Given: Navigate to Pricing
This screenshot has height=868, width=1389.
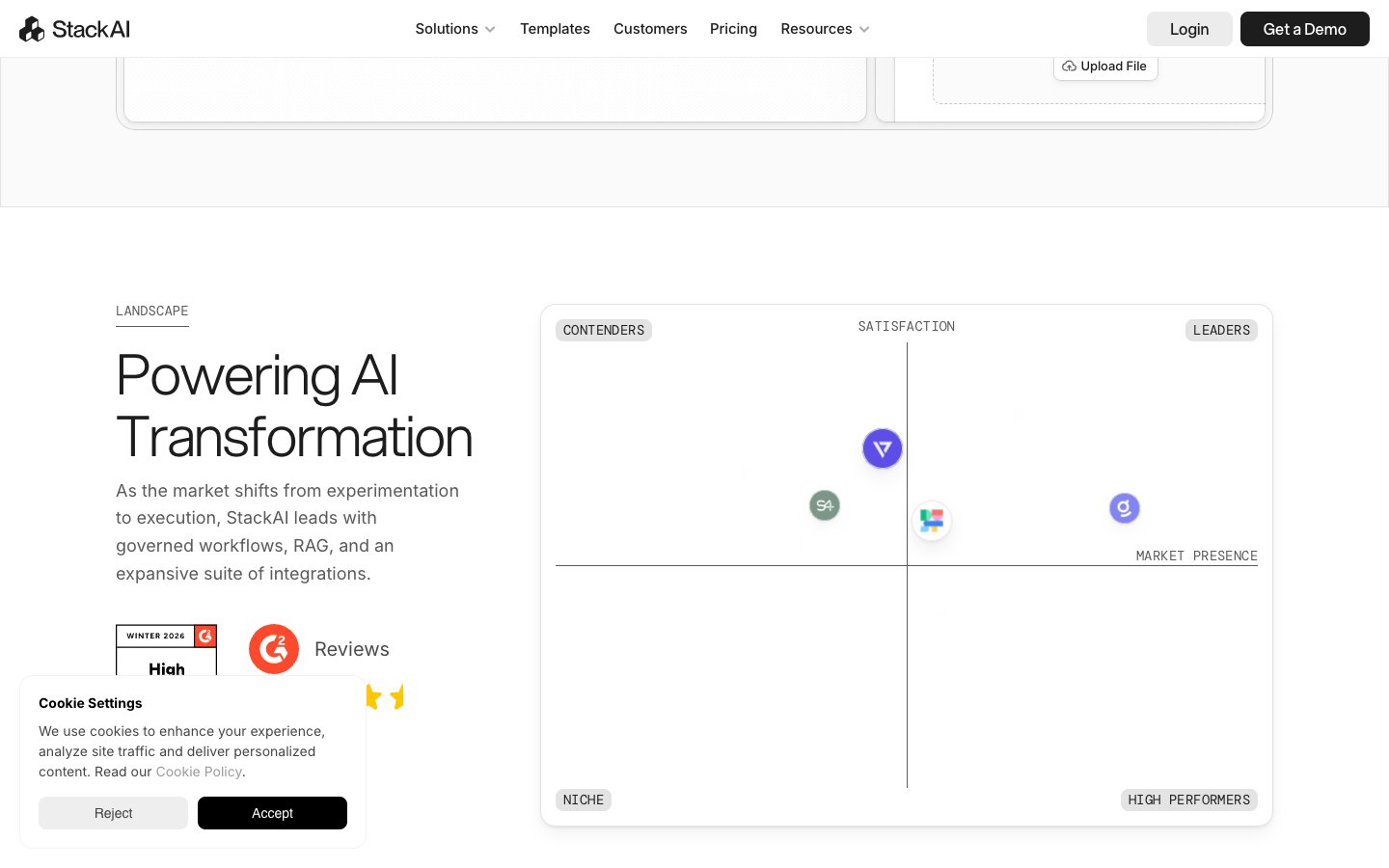Looking at the screenshot, I should pos(733,29).
